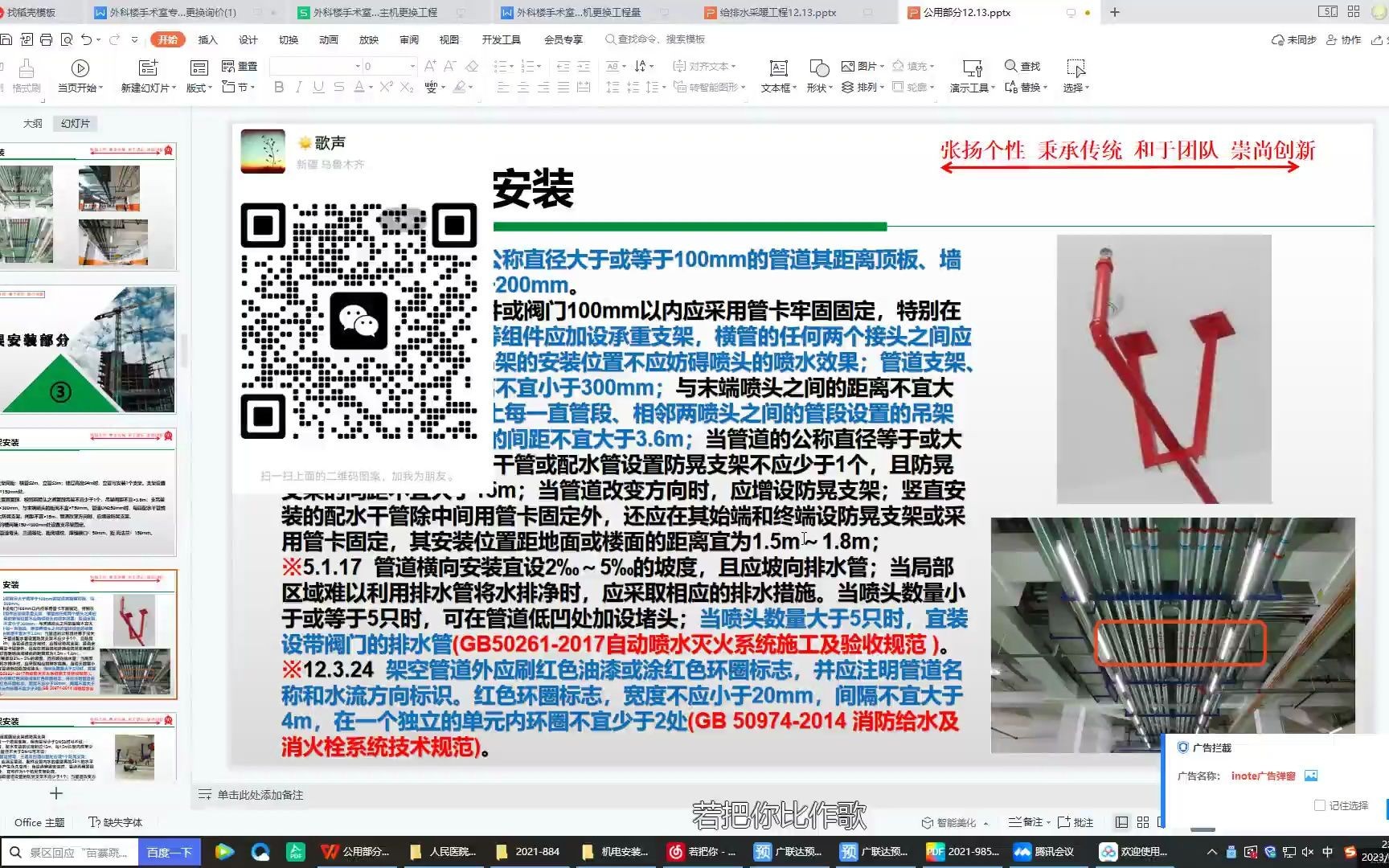Open Arrange (排列) dropdown
Screen dimensions: 1389x868
point(862,87)
